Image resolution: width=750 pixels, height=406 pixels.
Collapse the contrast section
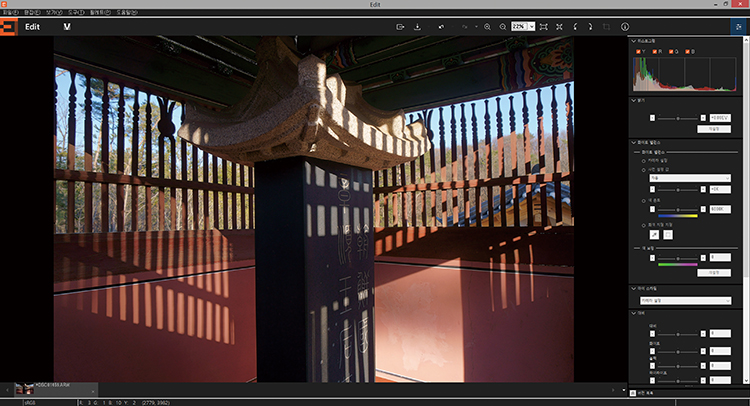(x=633, y=313)
